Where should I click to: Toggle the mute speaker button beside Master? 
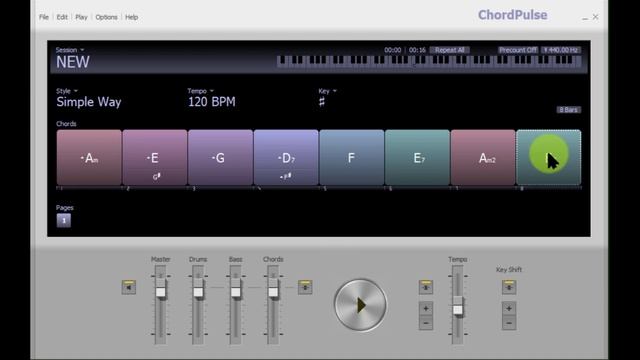[129, 287]
